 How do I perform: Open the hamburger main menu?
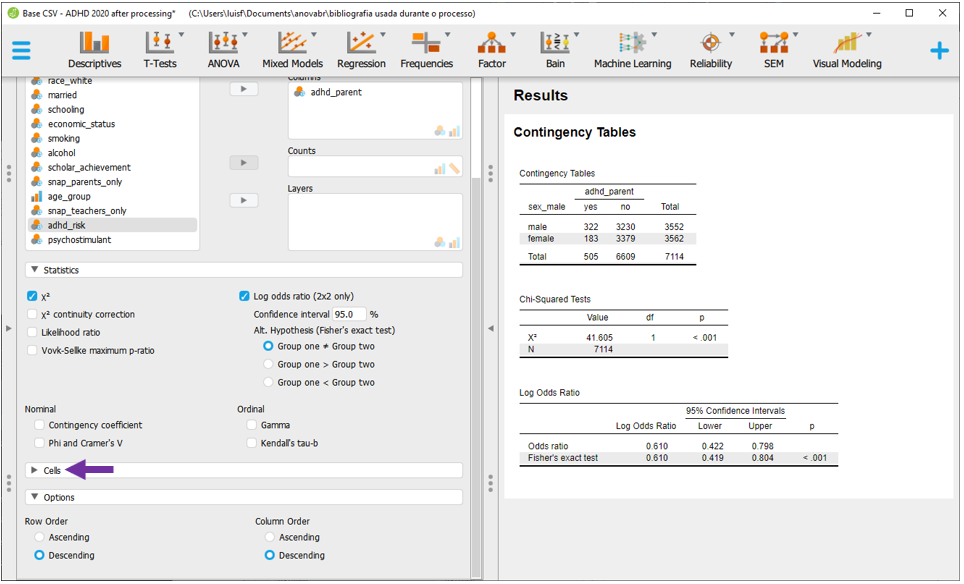point(21,51)
